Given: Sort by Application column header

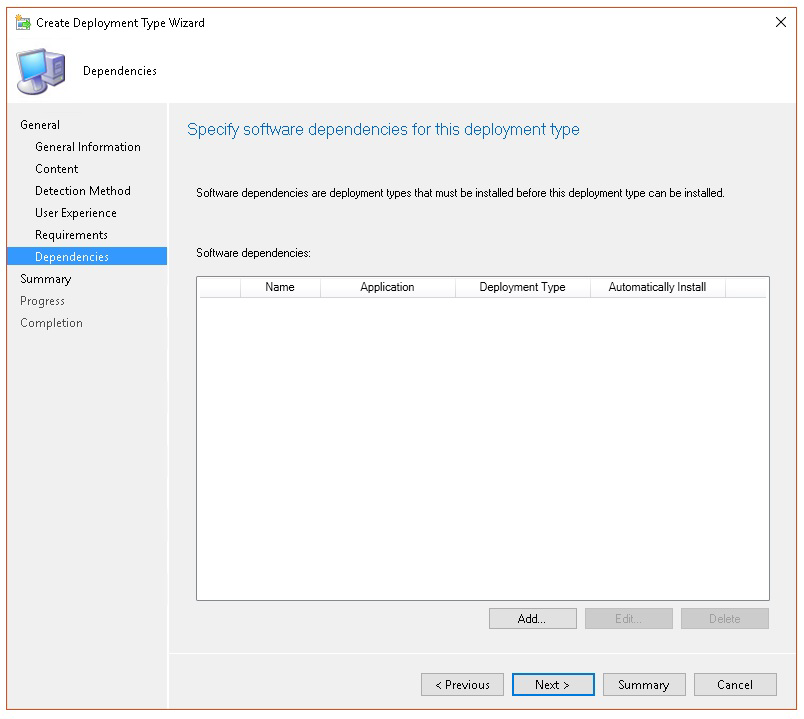Looking at the screenshot, I should (x=387, y=287).
